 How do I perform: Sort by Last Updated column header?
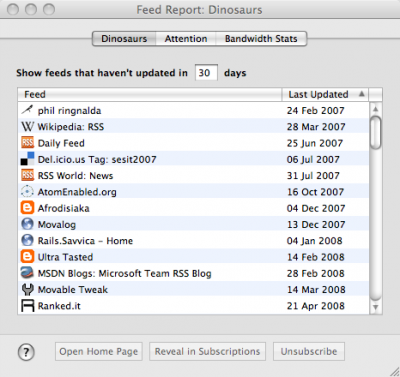[326, 95]
